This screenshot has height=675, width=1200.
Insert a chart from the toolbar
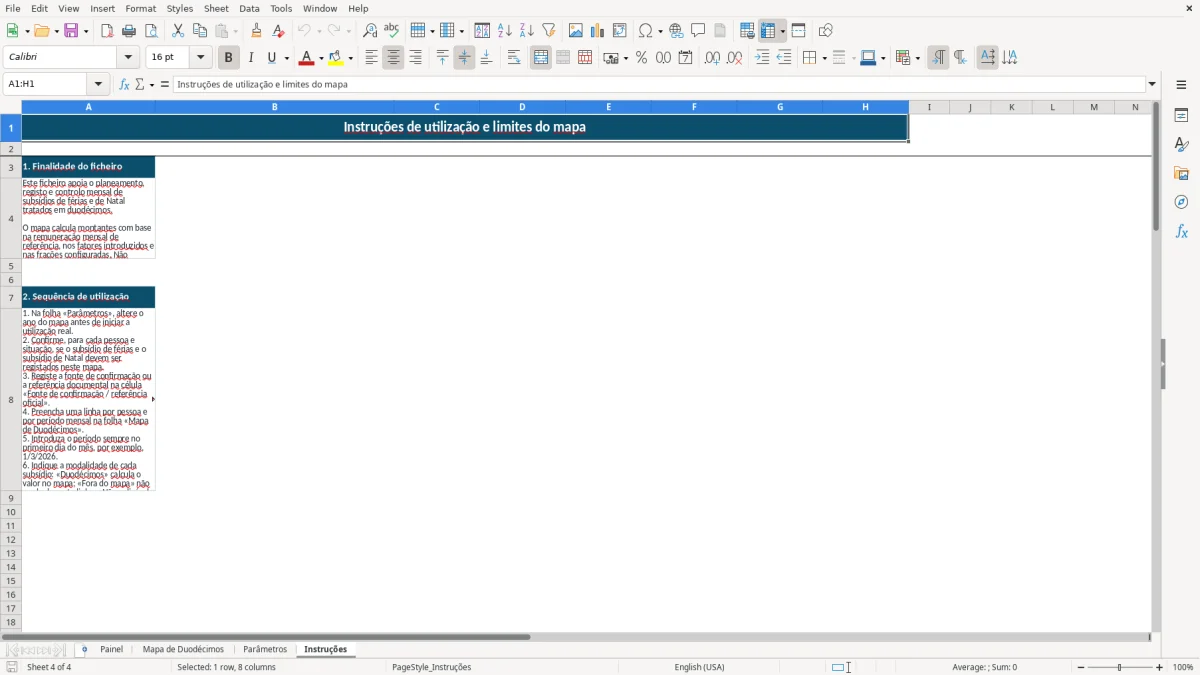coord(598,31)
